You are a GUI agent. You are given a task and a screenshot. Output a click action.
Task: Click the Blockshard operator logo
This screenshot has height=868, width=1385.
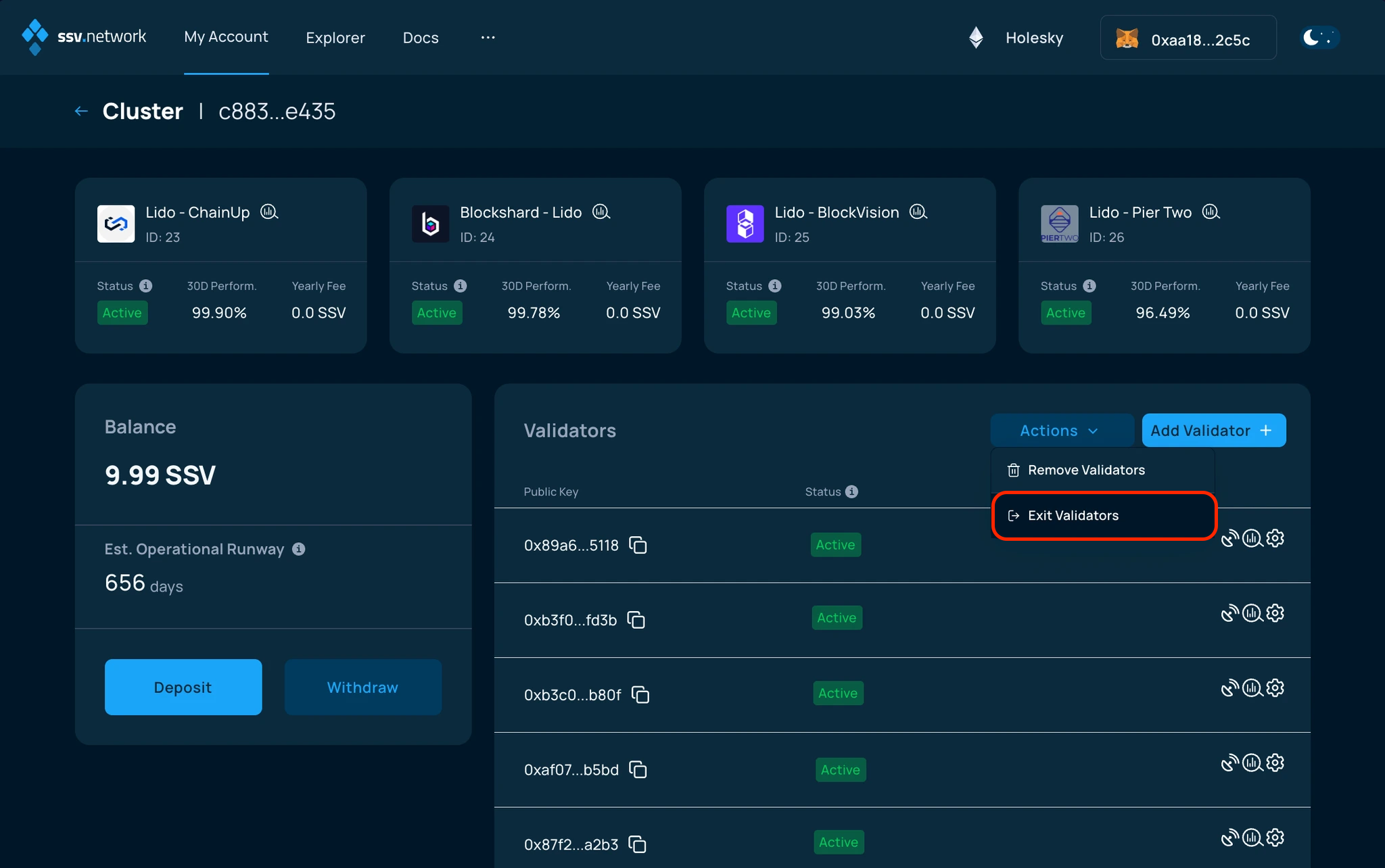coord(430,224)
